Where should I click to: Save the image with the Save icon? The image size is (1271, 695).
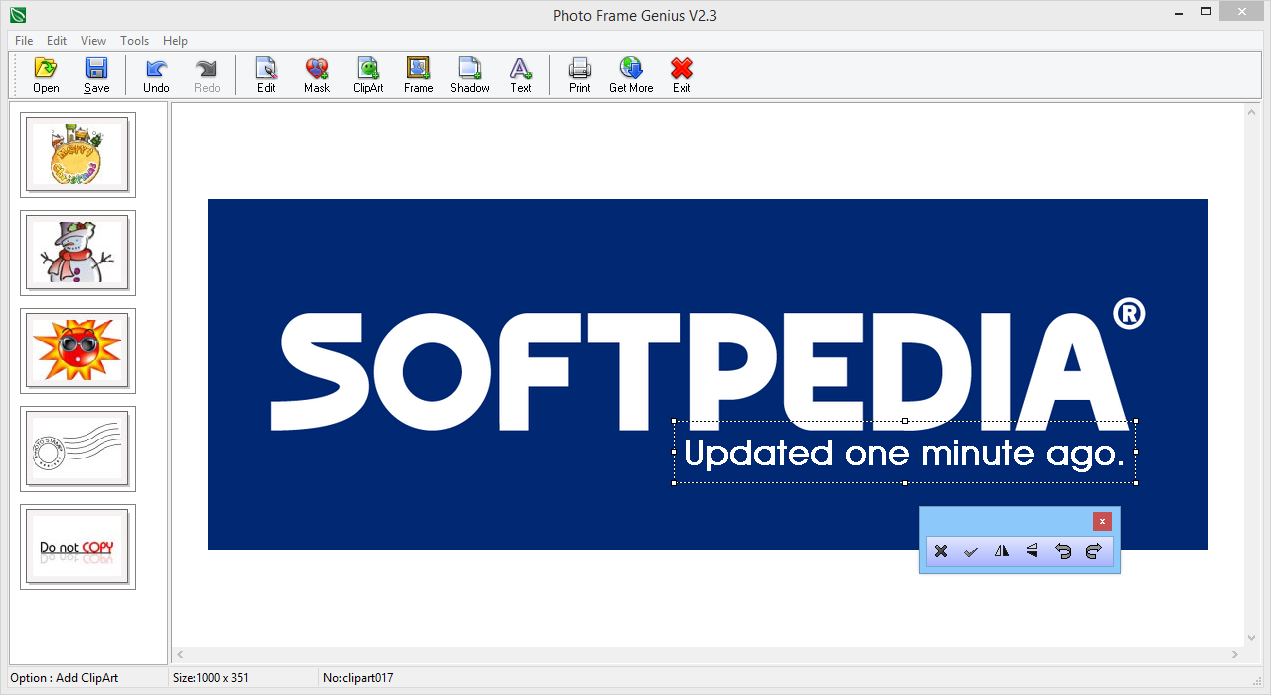click(96, 75)
